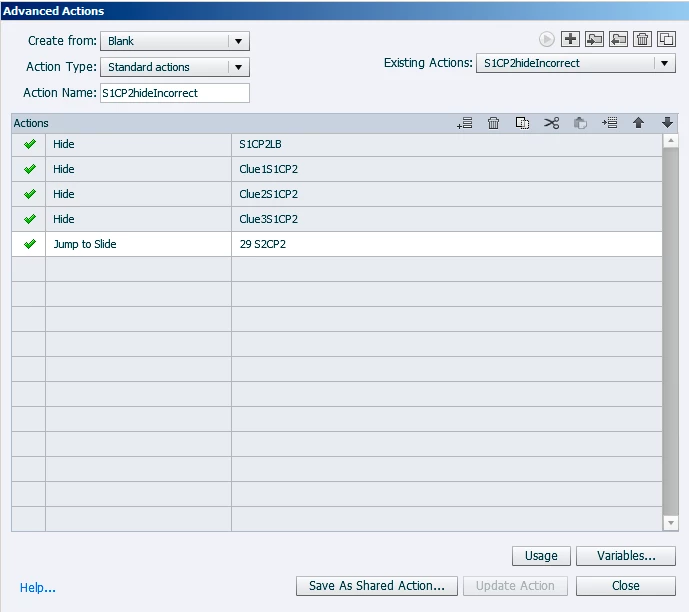
Task: Click the Import action icon
Action: point(595,39)
